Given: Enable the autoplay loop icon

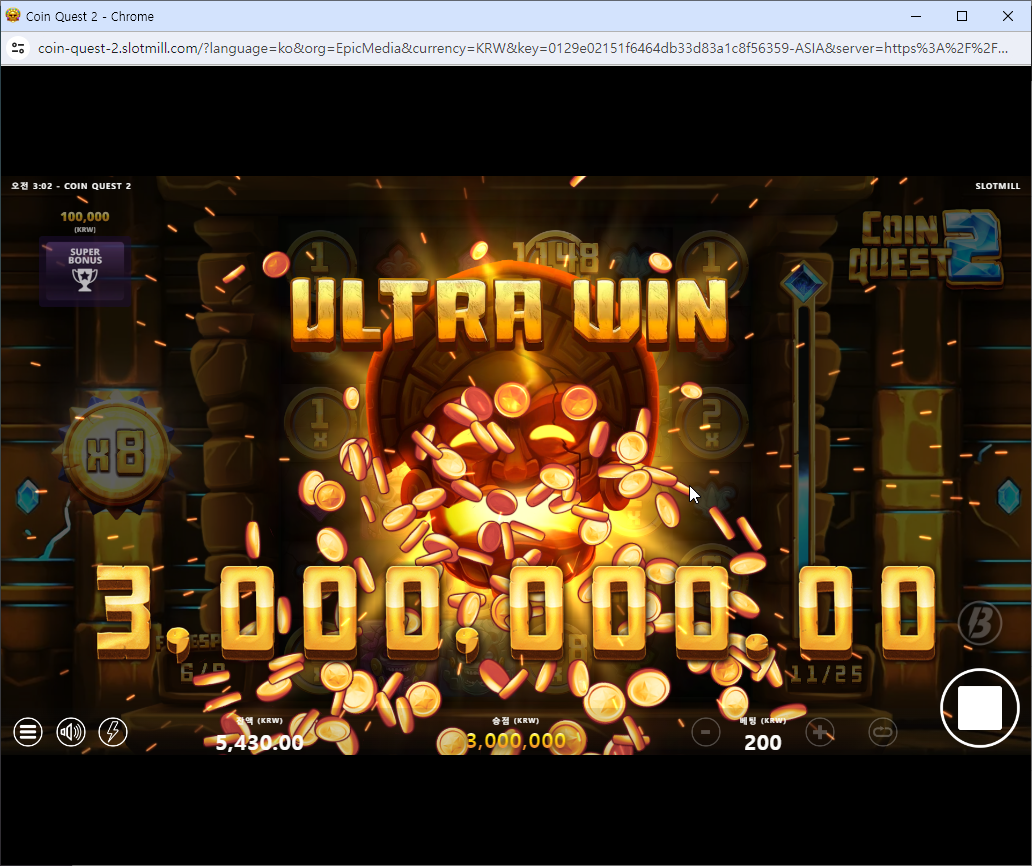Looking at the screenshot, I should 883,732.
